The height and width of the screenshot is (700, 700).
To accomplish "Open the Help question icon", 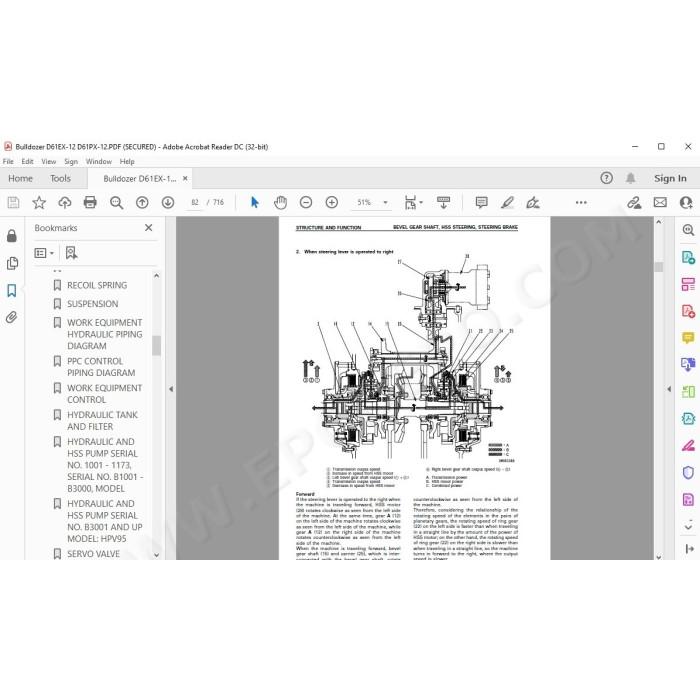I will (606, 178).
